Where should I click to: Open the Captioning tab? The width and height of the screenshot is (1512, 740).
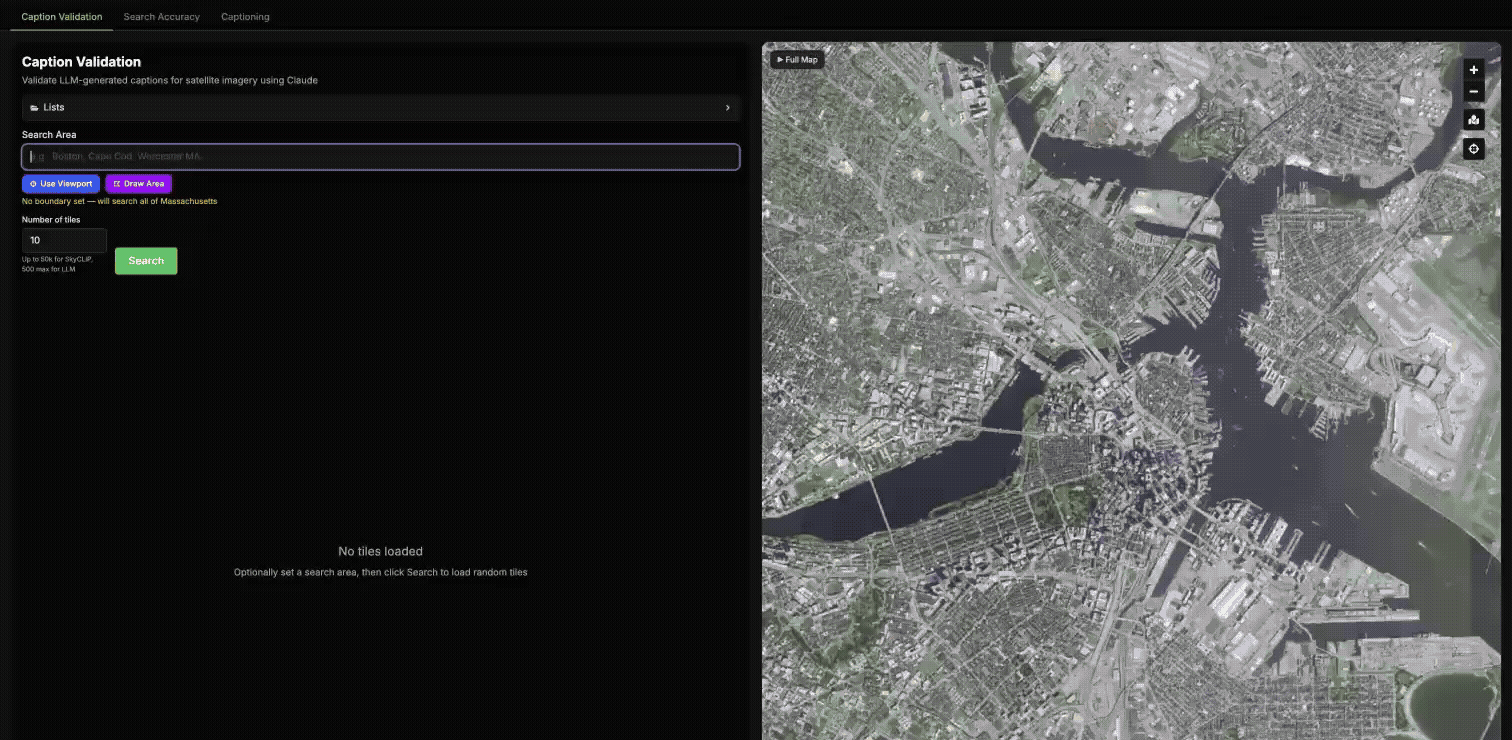[245, 17]
